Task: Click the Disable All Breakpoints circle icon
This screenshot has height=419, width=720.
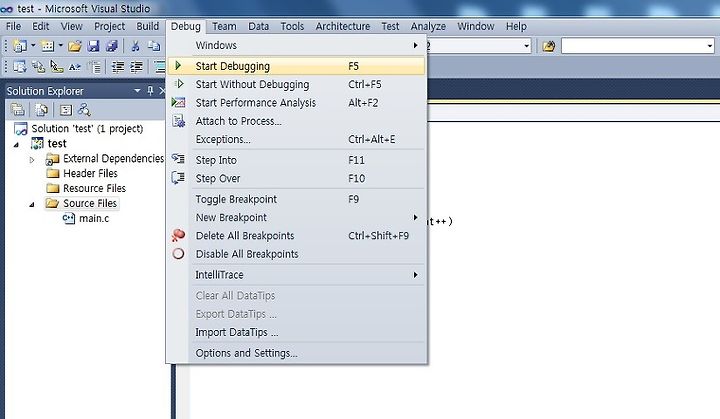Action: (x=178, y=254)
